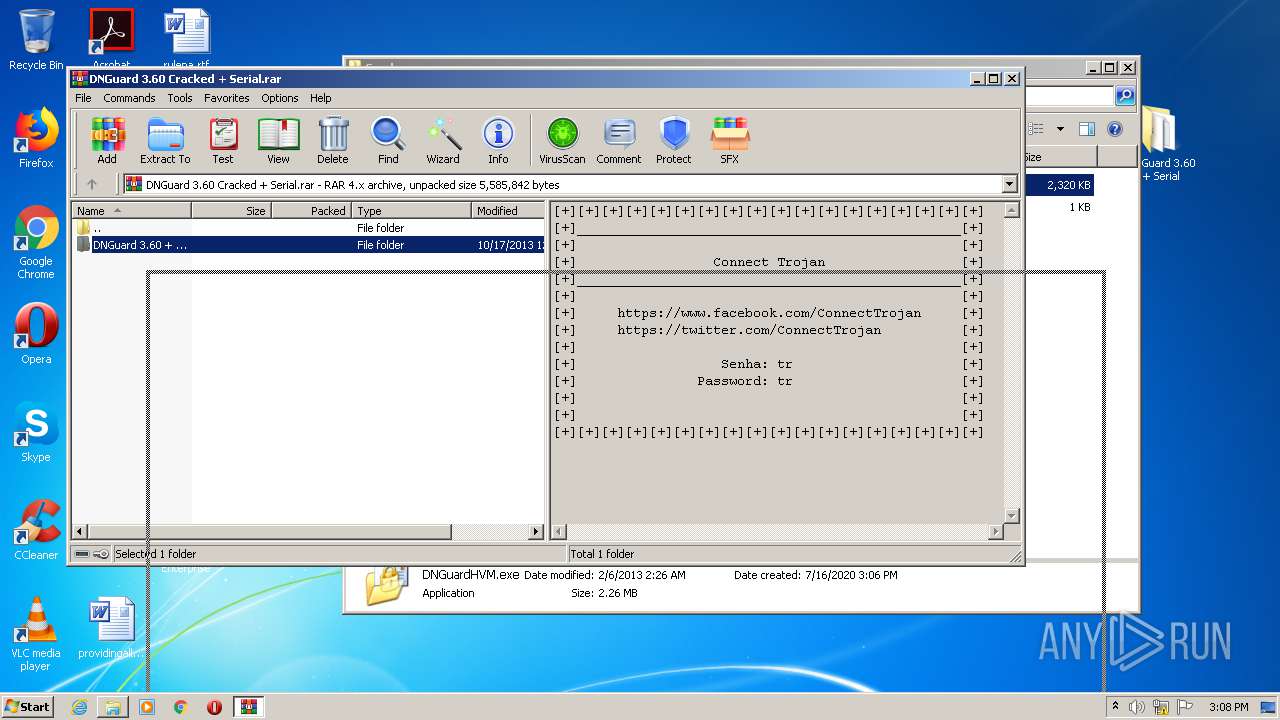Open the Help menu
1280x720 pixels.
tap(320, 98)
